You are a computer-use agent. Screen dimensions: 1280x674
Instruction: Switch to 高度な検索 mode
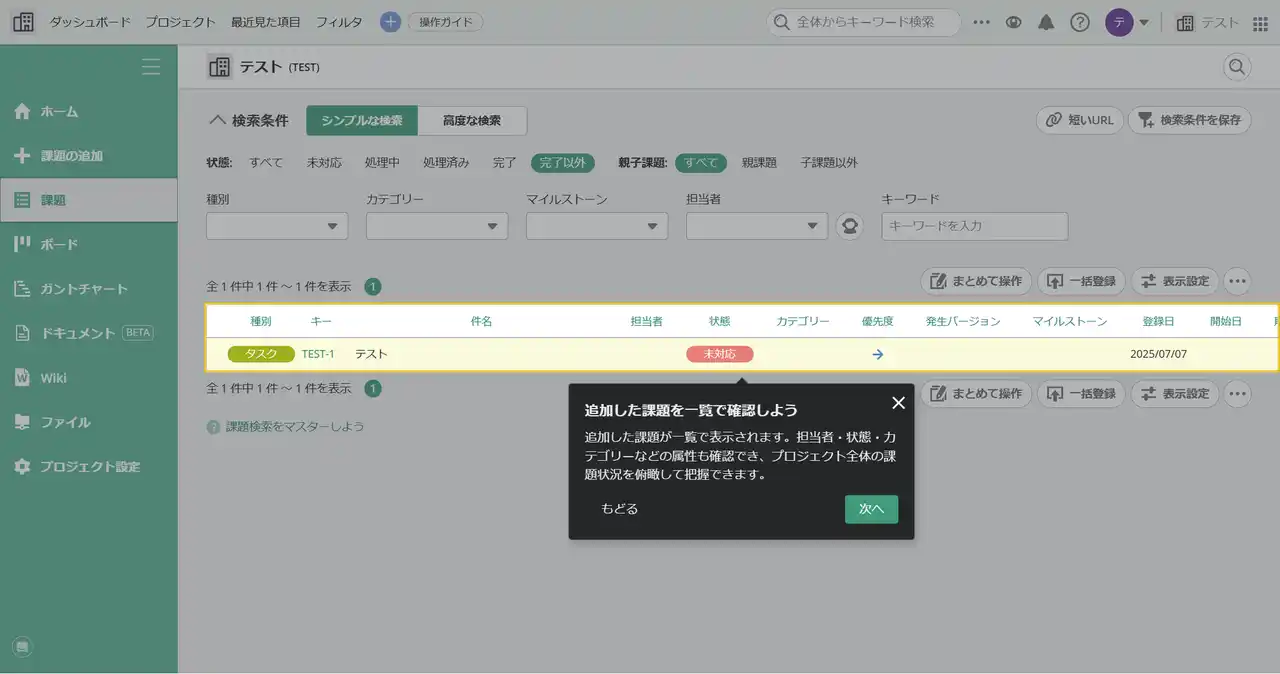pyautogui.click(x=471, y=121)
